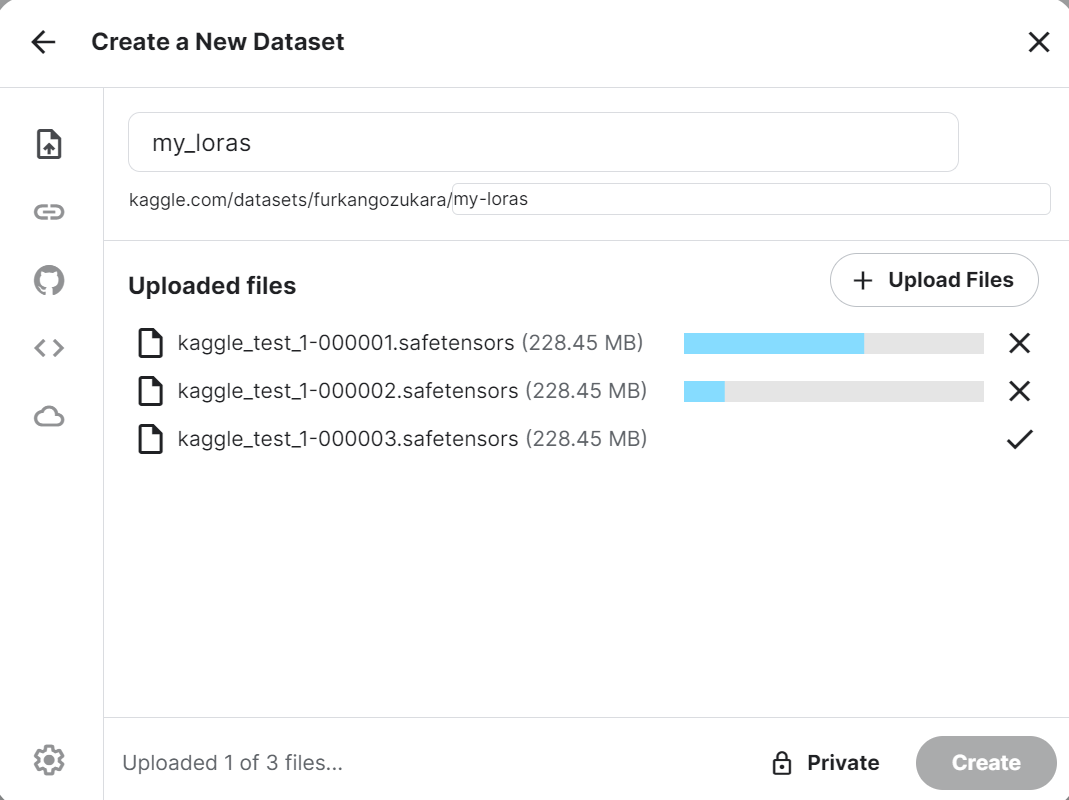
Task: Select the file upload sidebar icon
Action: (x=49, y=144)
